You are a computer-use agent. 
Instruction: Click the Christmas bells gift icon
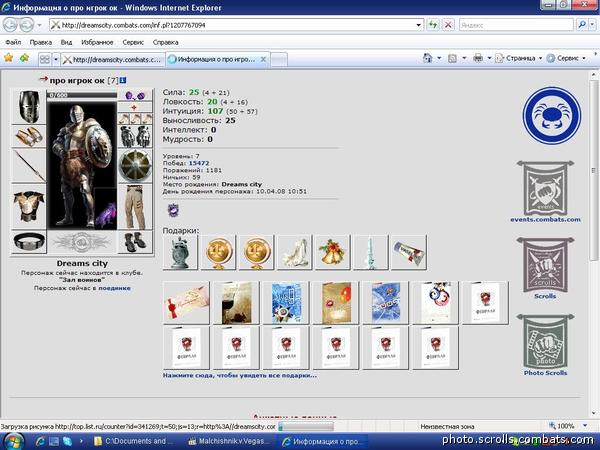coord(332,252)
